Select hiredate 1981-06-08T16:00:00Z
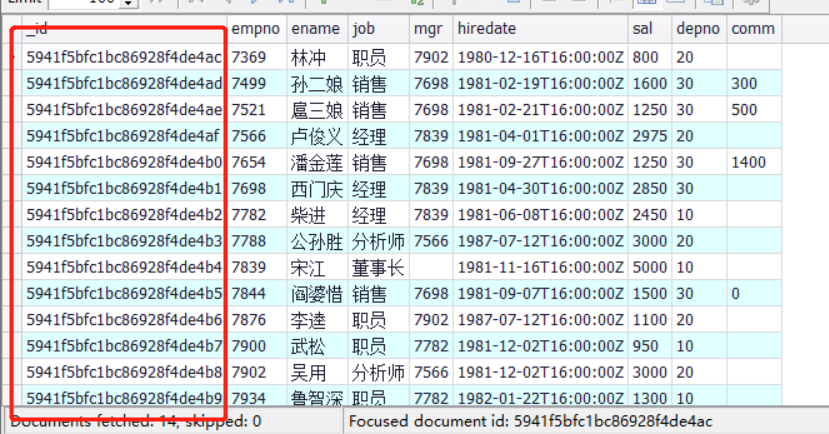Image resolution: width=829 pixels, height=434 pixels. (x=540, y=215)
